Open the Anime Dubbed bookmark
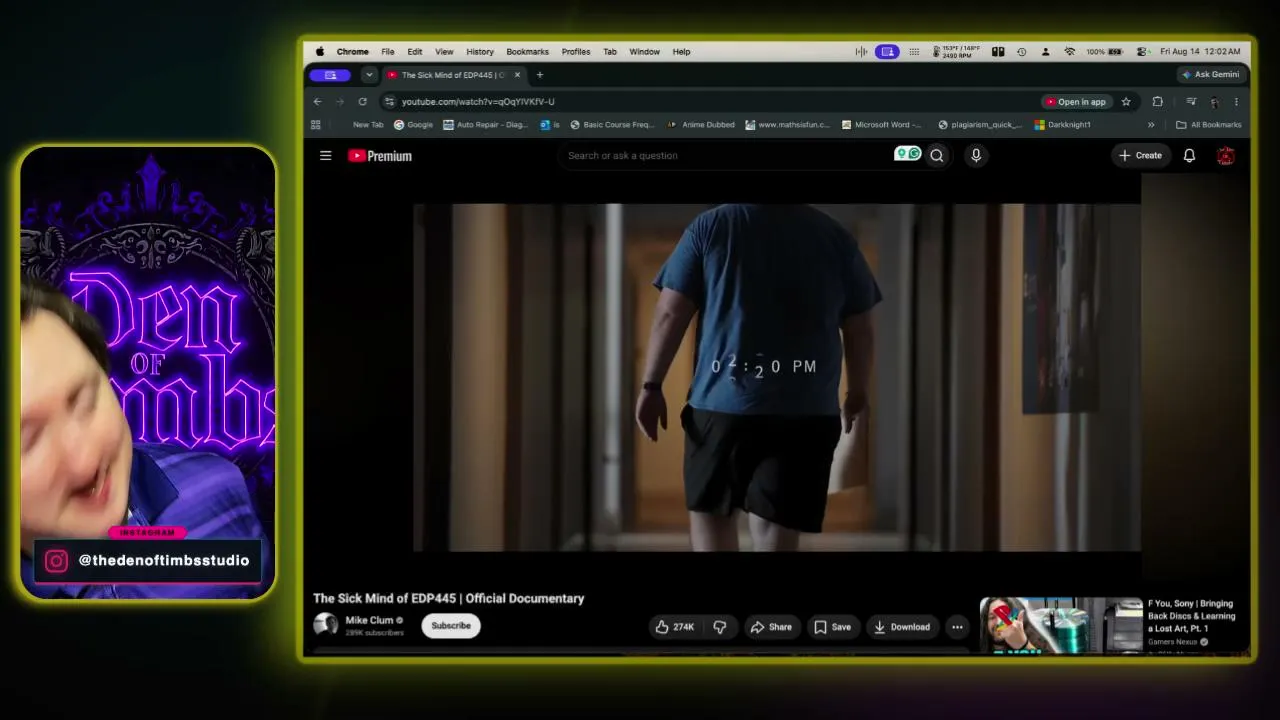 700,125
